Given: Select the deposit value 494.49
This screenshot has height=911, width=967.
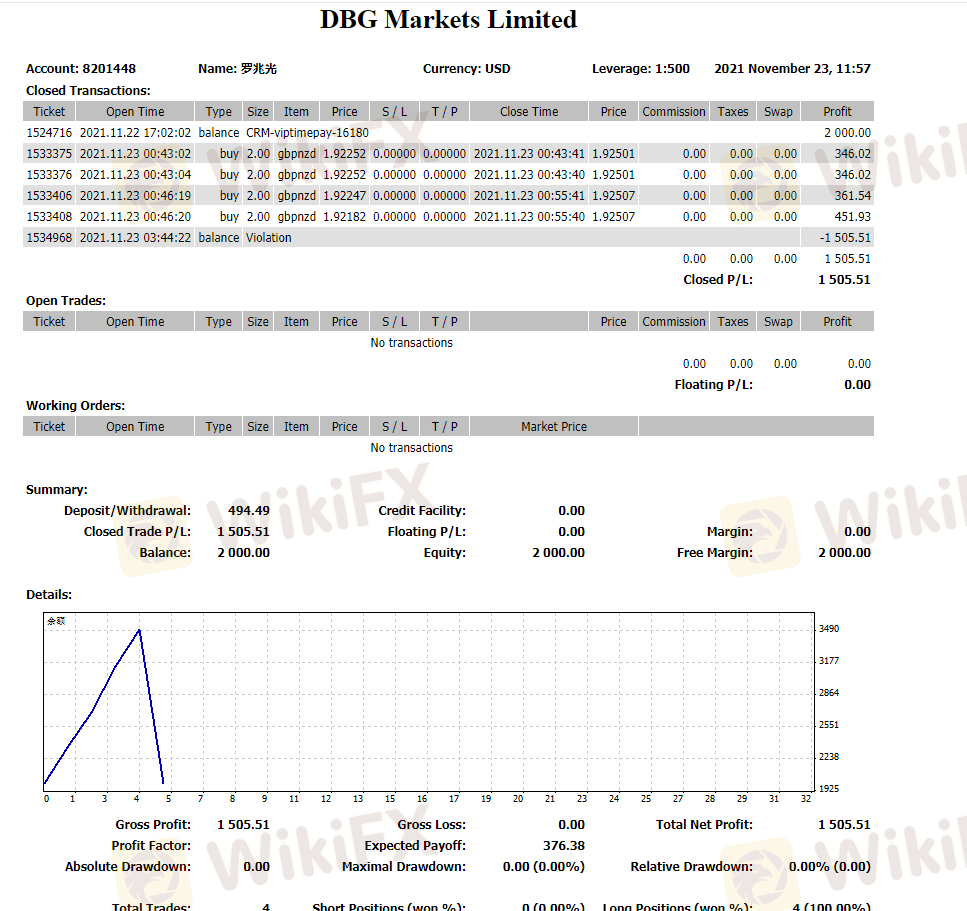Looking at the screenshot, I should tap(249, 511).
